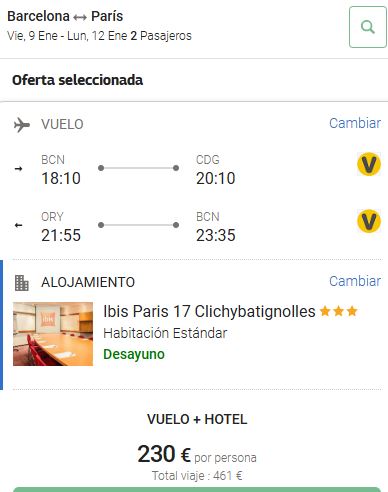Click Cambiar link for the flight

click(355, 123)
